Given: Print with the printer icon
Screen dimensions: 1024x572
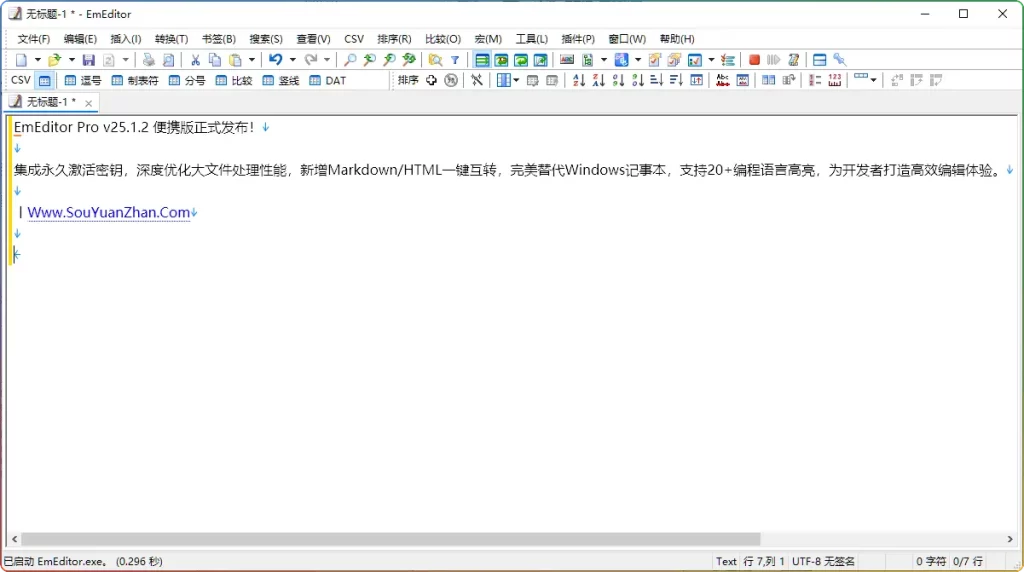Looking at the screenshot, I should (x=149, y=60).
